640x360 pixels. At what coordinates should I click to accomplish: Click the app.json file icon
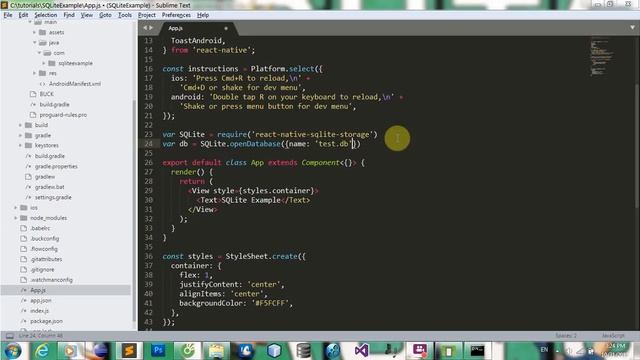coord(24,300)
